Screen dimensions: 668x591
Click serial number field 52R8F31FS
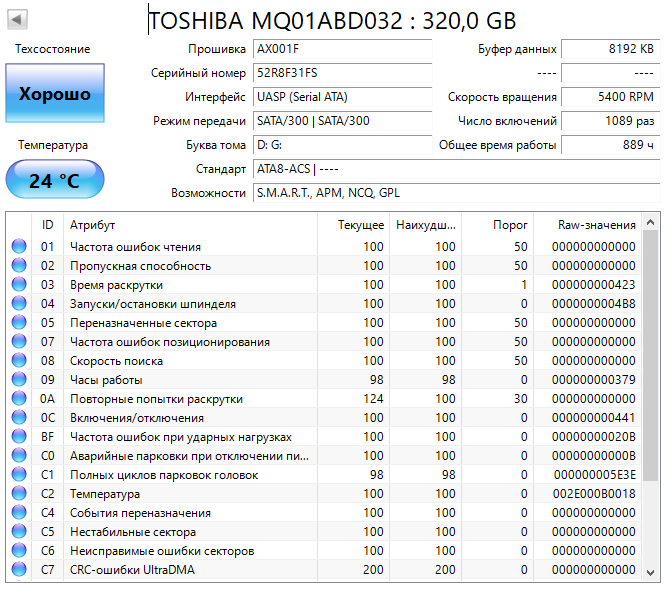pos(343,73)
